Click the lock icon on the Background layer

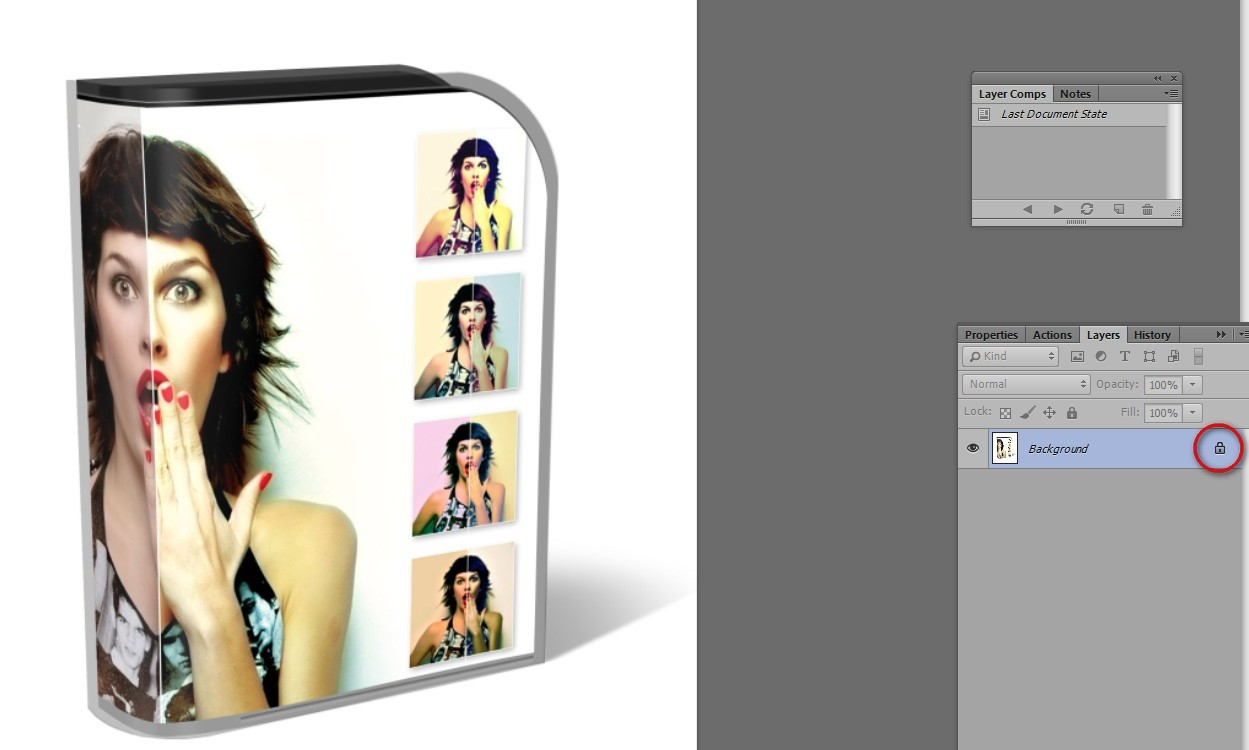[x=1219, y=448]
